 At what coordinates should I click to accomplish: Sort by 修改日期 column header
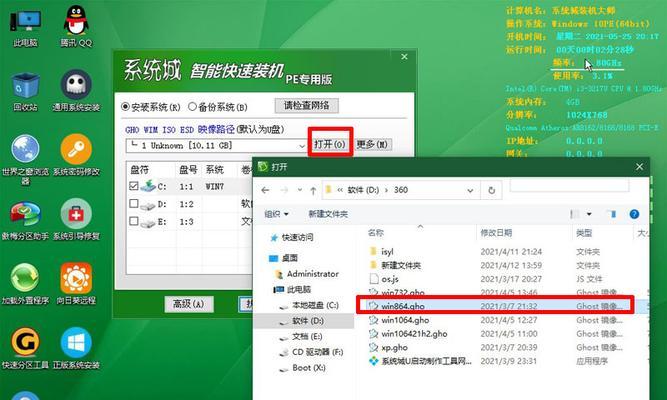(496, 233)
